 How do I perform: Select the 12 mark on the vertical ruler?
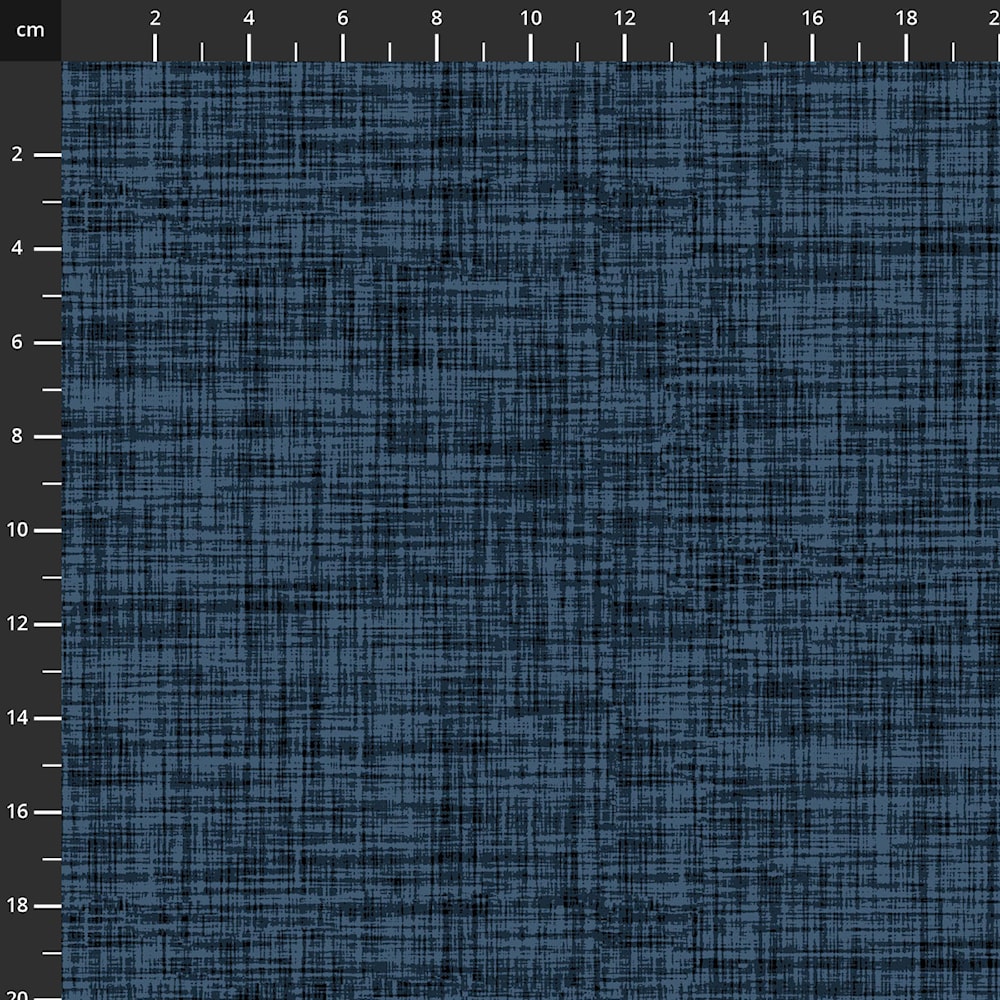point(17,624)
